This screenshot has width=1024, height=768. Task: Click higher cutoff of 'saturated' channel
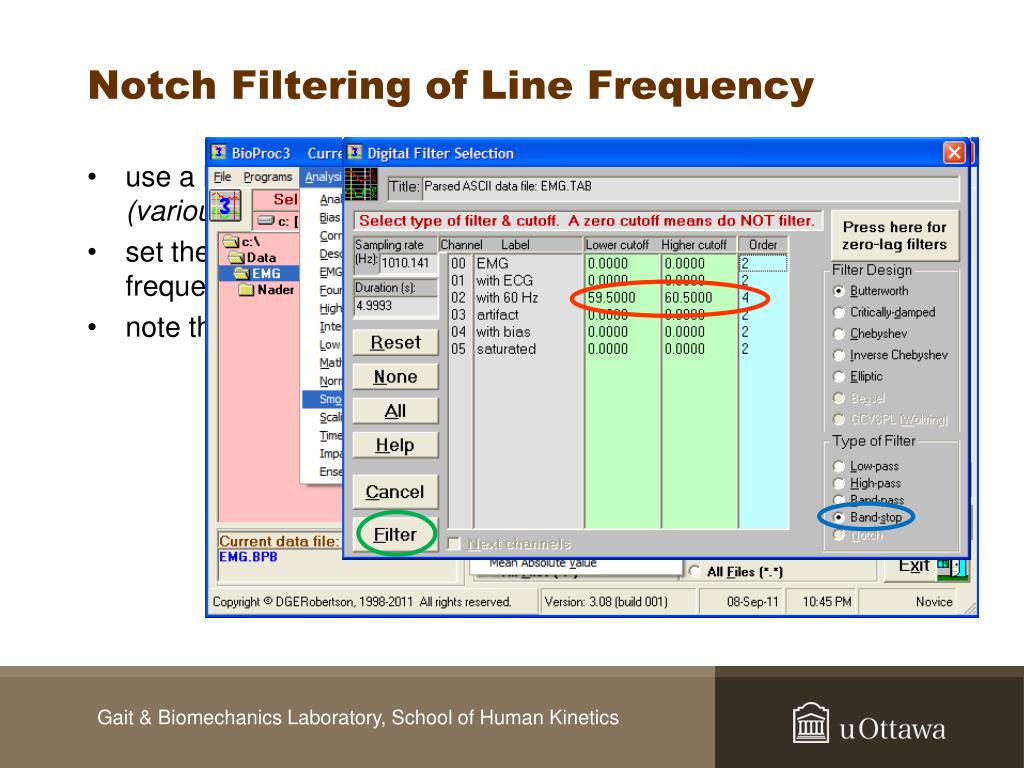pos(685,349)
